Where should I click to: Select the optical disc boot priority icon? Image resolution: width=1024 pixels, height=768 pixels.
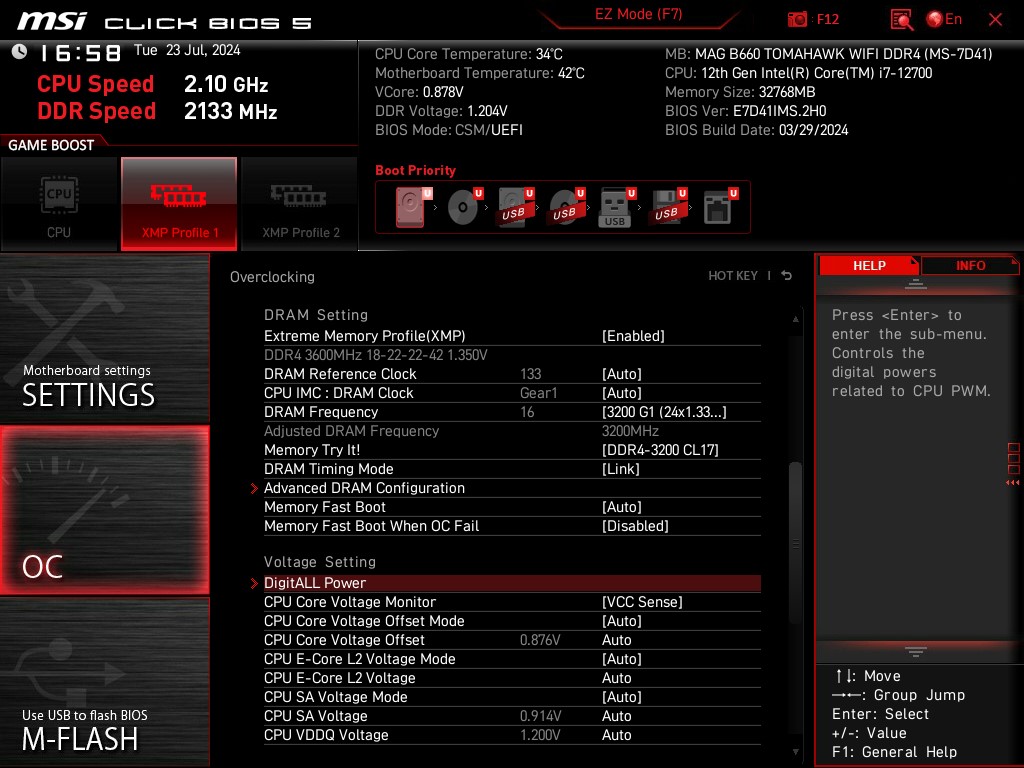(x=464, y=207)
